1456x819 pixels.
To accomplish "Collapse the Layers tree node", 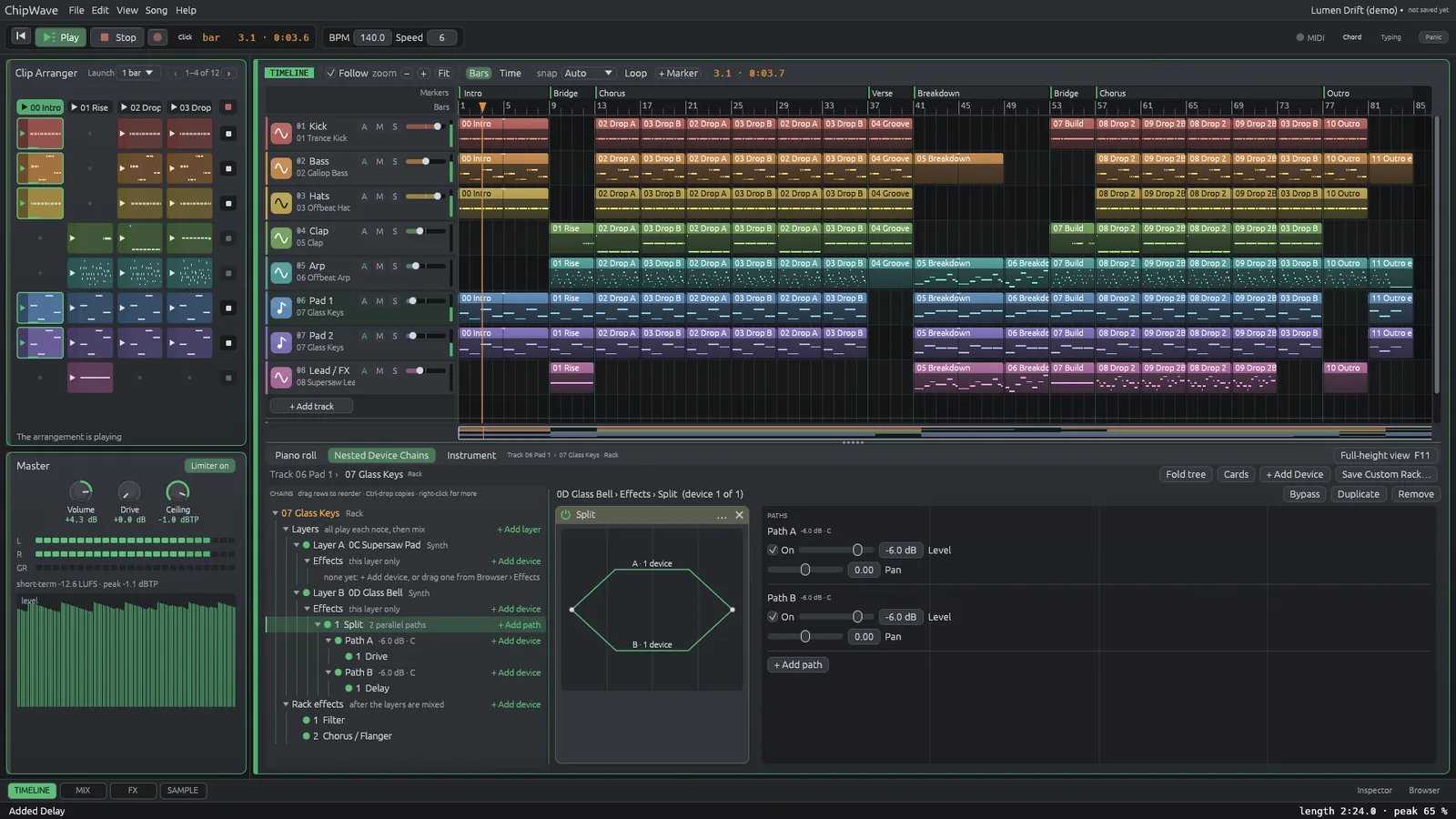I will (x=286, y=529).
